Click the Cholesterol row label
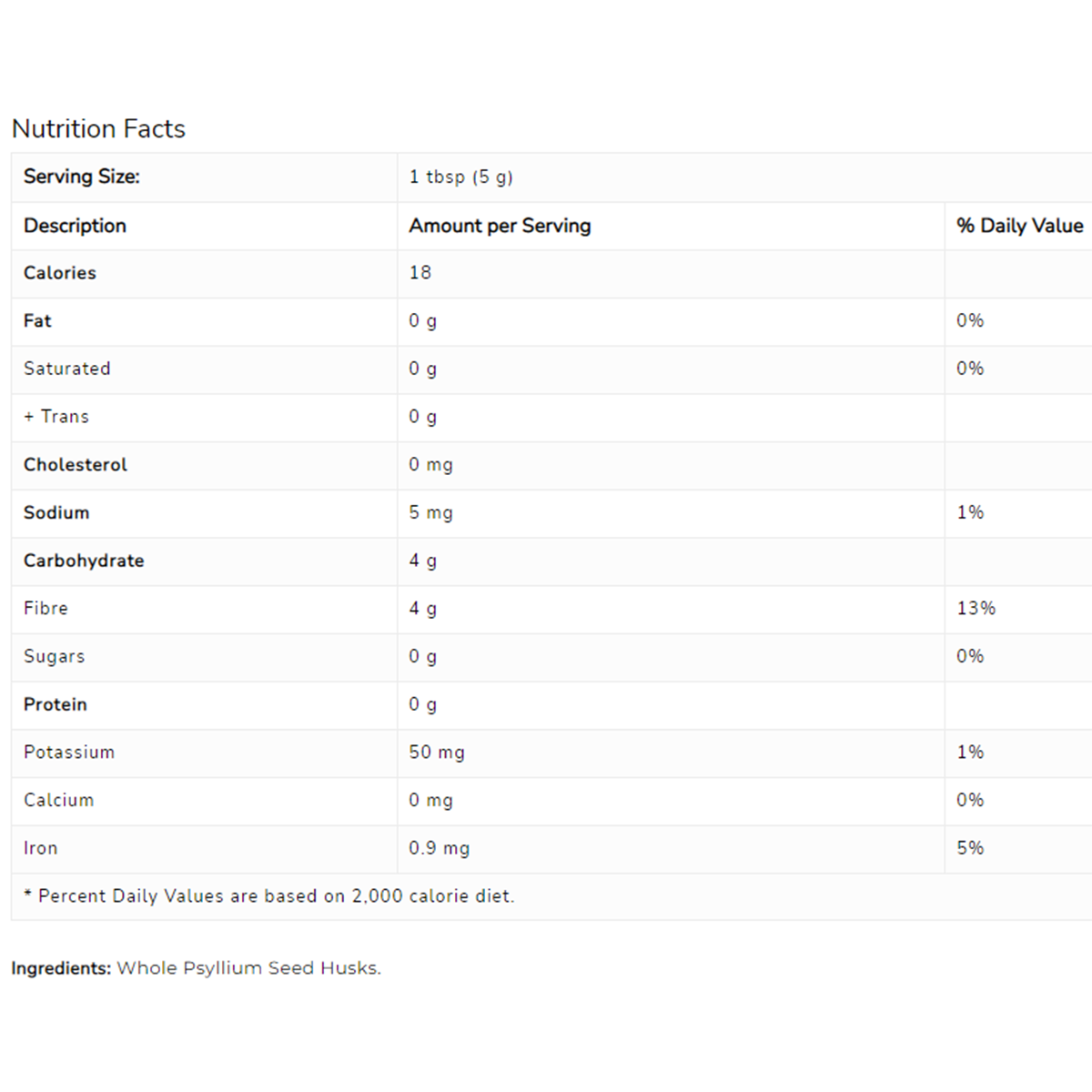1092x1092 pixels. pyautogui.click(x=76, y=465)
